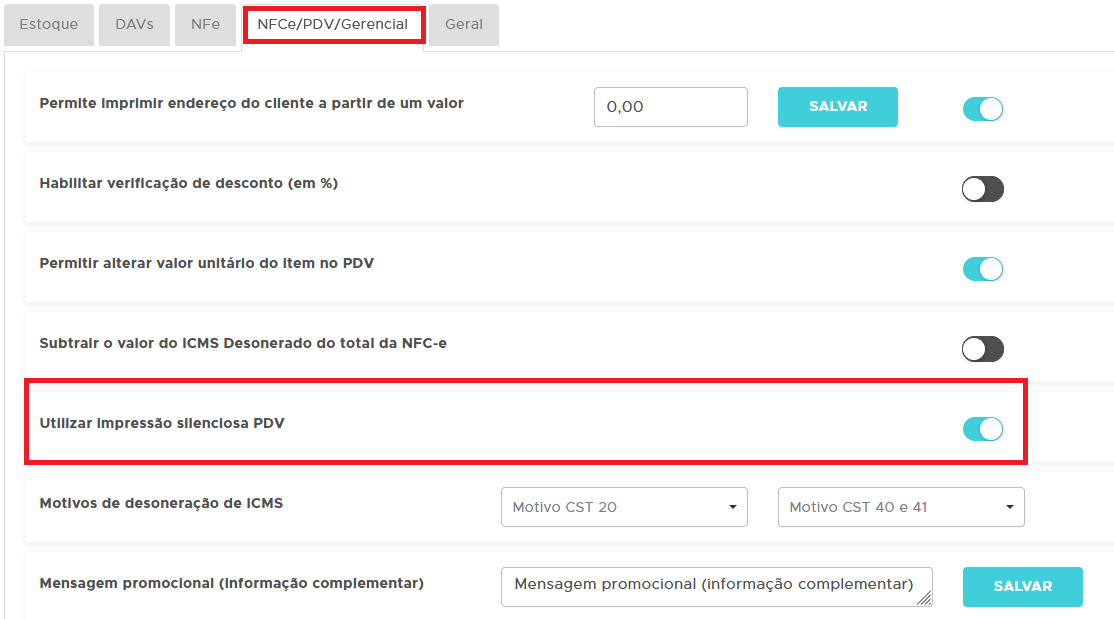Viewport: 1114px width, 619px height.
Task: Click the promotional message textarea resize handle
Action: coord(924,598)
